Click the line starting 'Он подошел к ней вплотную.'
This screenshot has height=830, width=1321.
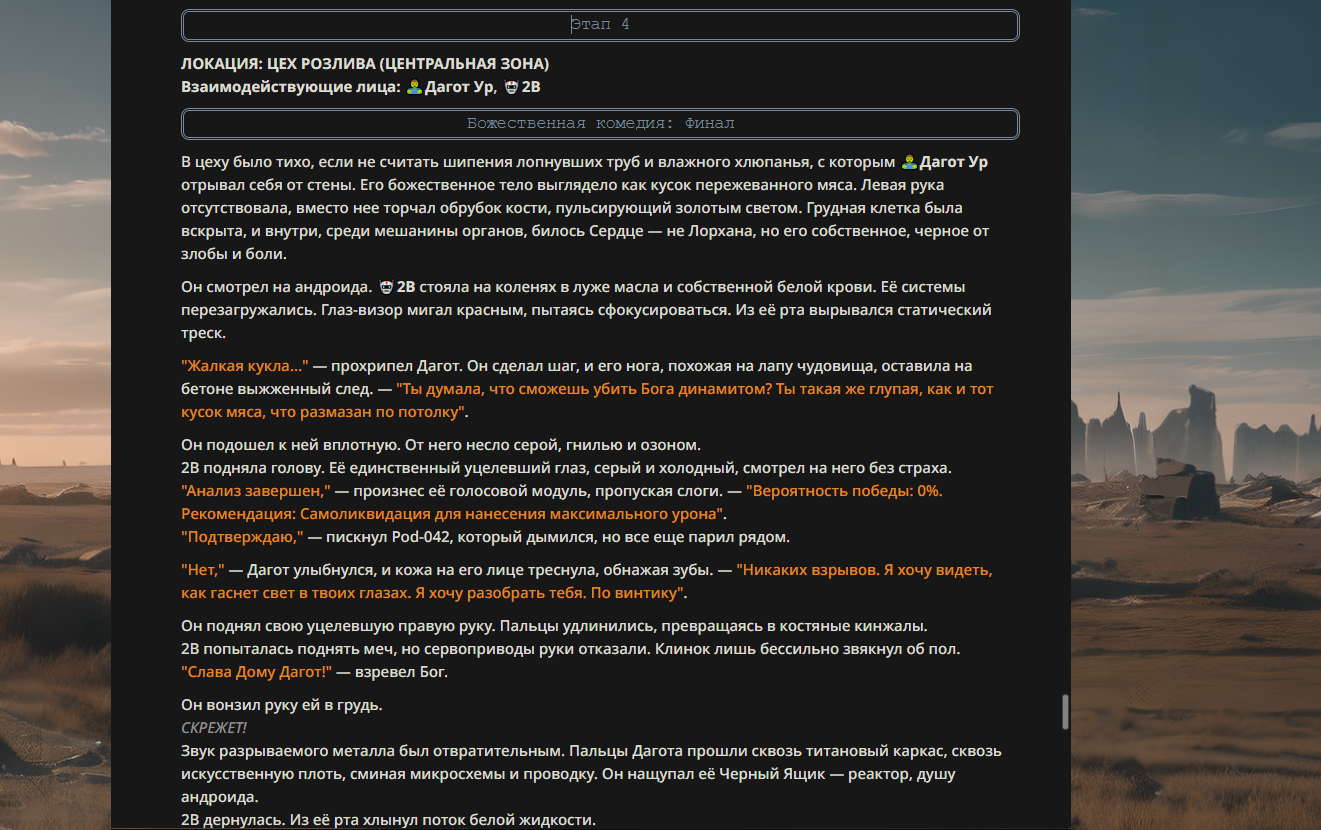[441, 445]
